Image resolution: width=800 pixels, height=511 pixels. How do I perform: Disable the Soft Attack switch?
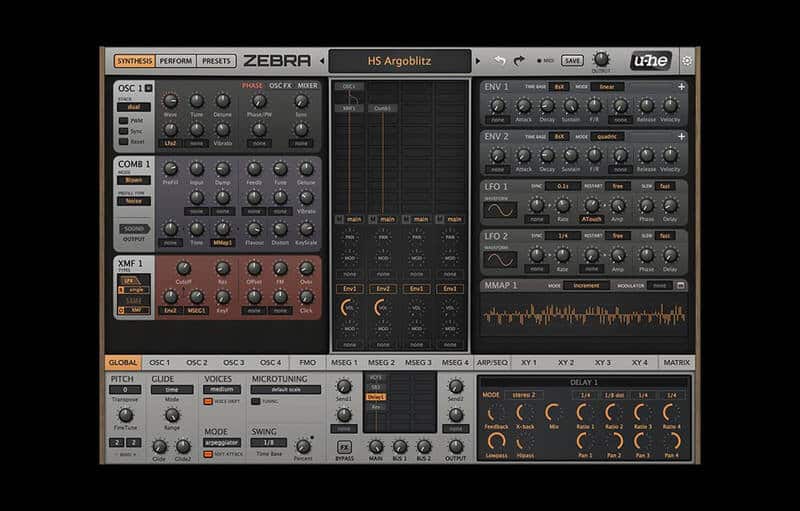point(208,454)
